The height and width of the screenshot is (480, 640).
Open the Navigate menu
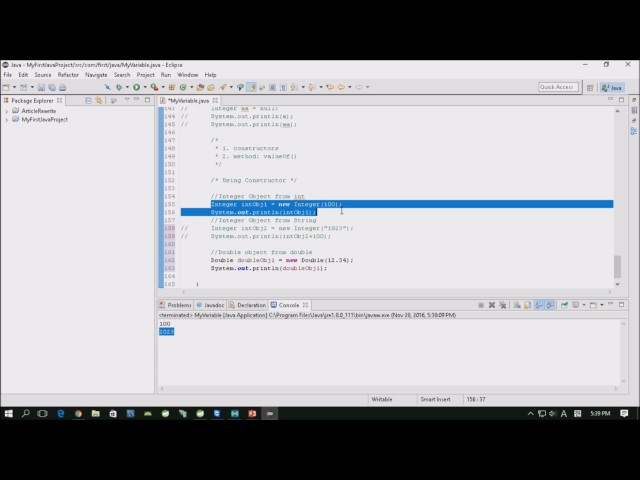tap(96, 75)
